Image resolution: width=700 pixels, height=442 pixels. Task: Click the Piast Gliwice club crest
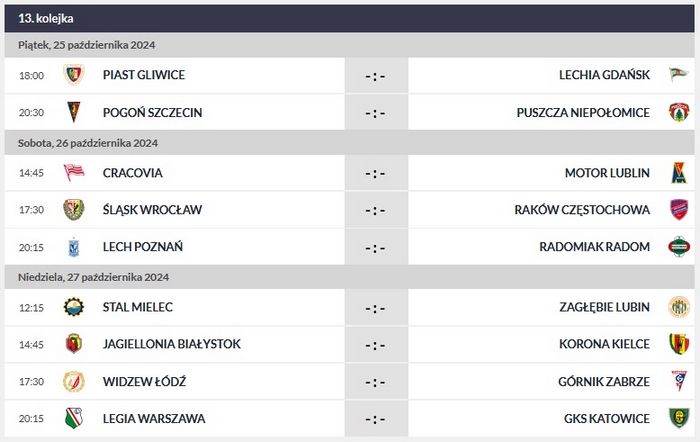click(73, 75)
